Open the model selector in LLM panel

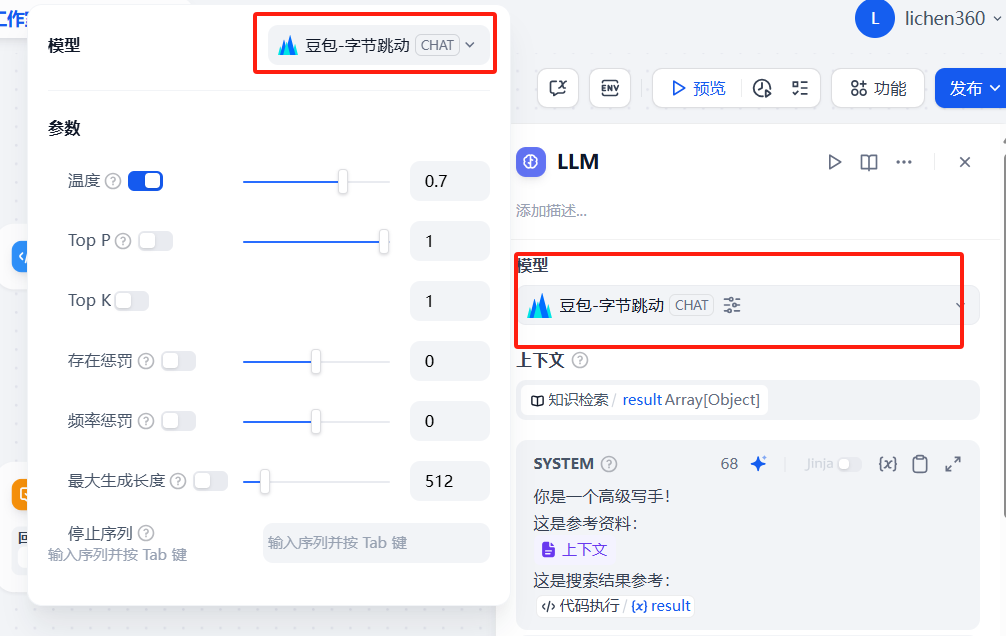tap(748, 305)
